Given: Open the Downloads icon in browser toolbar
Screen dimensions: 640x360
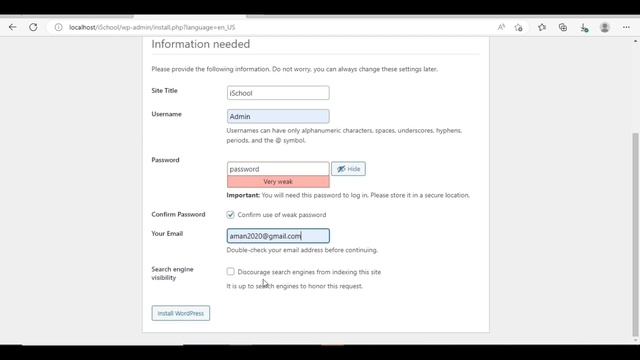Looking at the screenshot, I should [584, 27].
